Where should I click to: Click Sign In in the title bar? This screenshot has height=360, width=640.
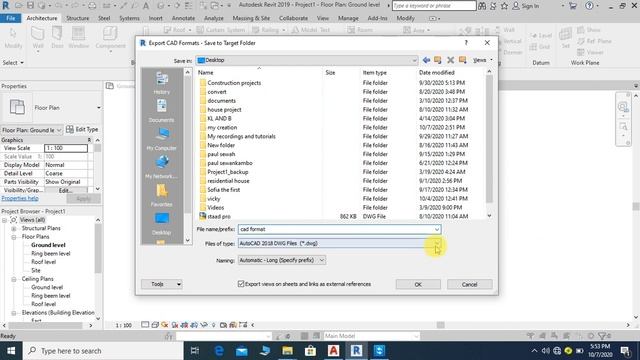(x=526, y=6)
